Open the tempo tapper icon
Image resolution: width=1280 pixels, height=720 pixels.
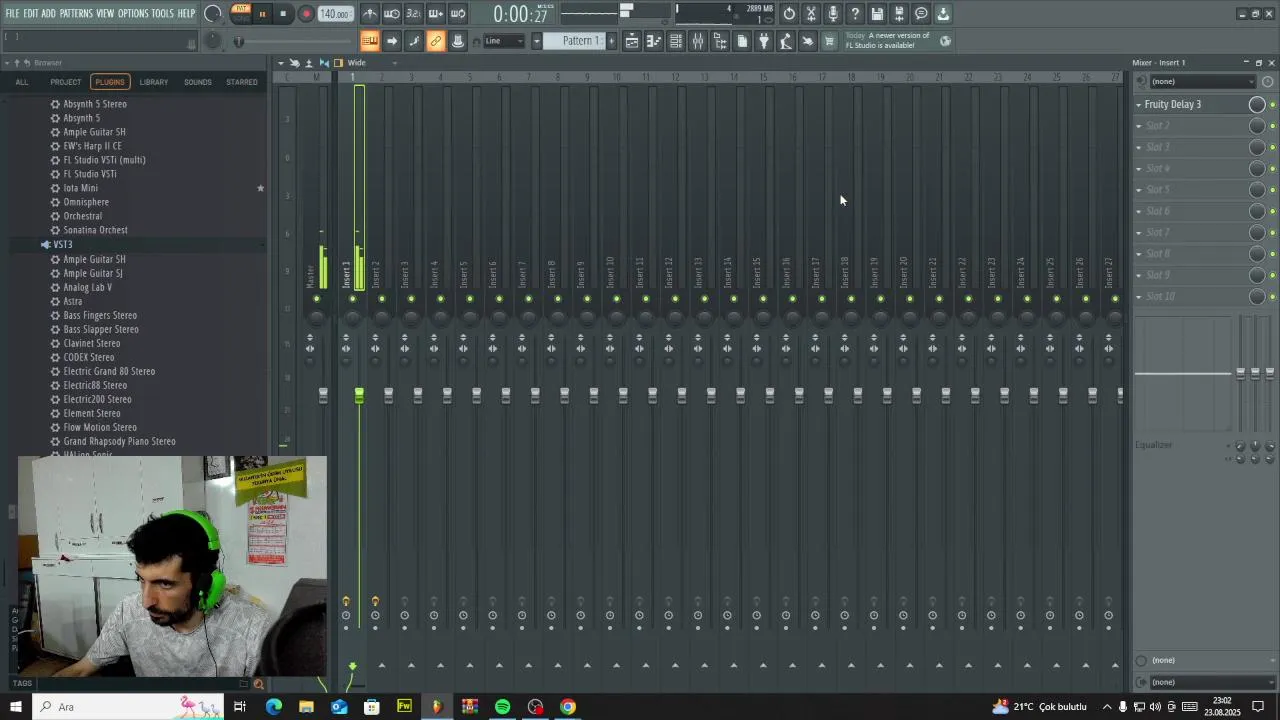(x=786, y=41)
